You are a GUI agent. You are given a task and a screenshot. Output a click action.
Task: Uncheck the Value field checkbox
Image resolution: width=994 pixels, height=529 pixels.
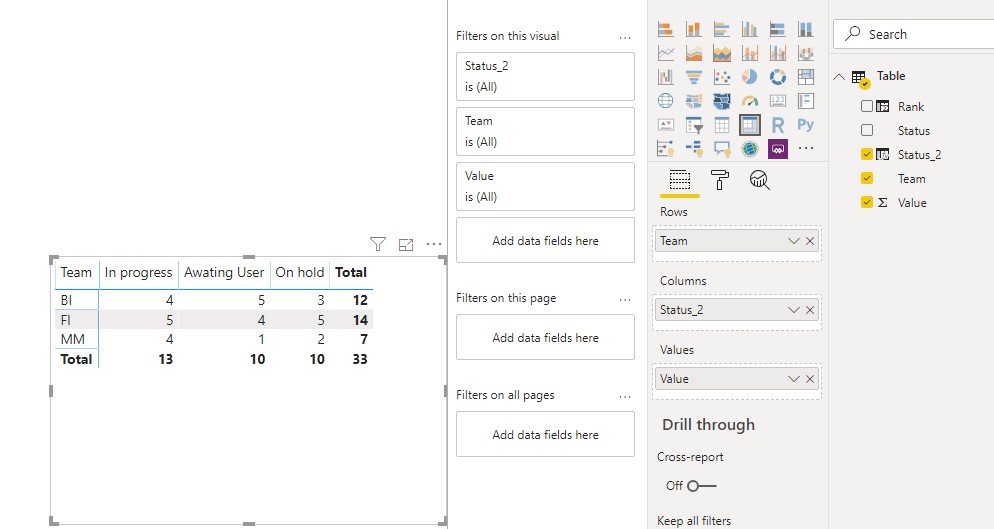(x=867, y=202)
